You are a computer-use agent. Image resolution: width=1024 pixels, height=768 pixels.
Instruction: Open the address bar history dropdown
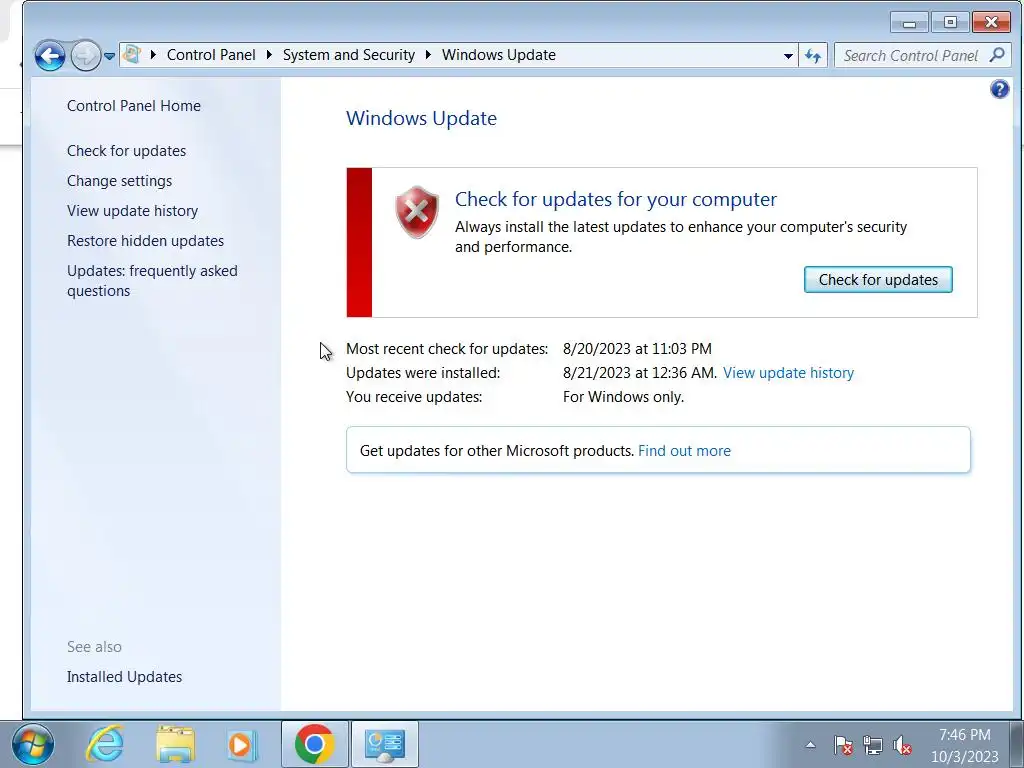pos(788,56)
